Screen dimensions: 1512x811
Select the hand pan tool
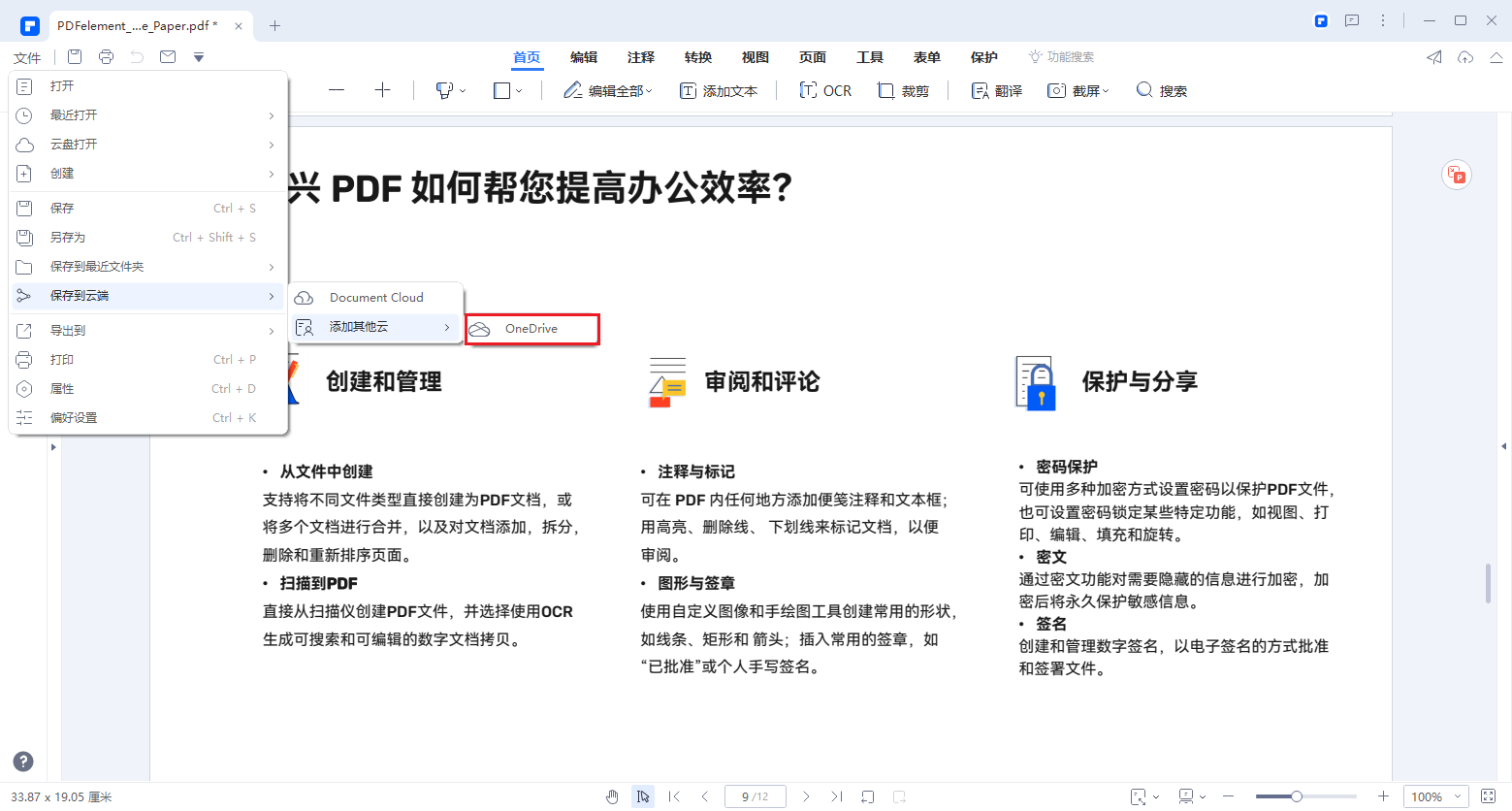tap(612, 796)
